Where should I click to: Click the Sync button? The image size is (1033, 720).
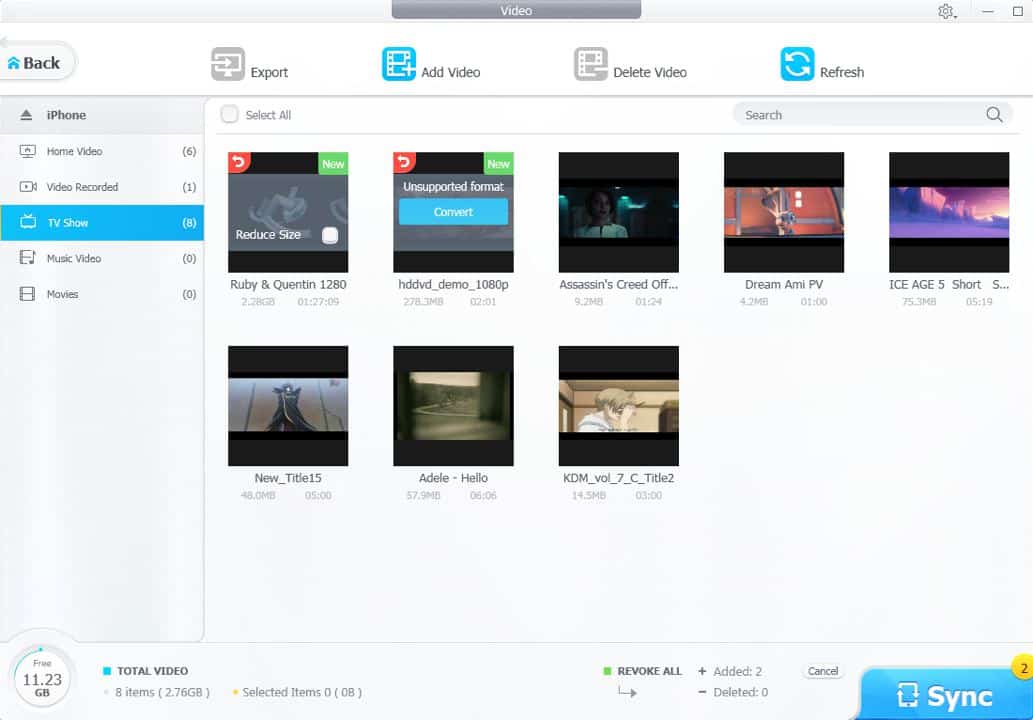click(946, 695)
